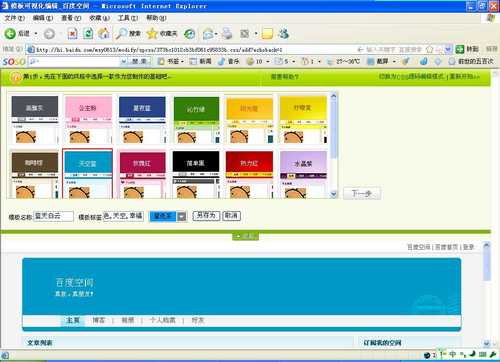Click the system tray moon icon
The height and width of the screenshot is (362, 500).
click(x=473, y=354)
